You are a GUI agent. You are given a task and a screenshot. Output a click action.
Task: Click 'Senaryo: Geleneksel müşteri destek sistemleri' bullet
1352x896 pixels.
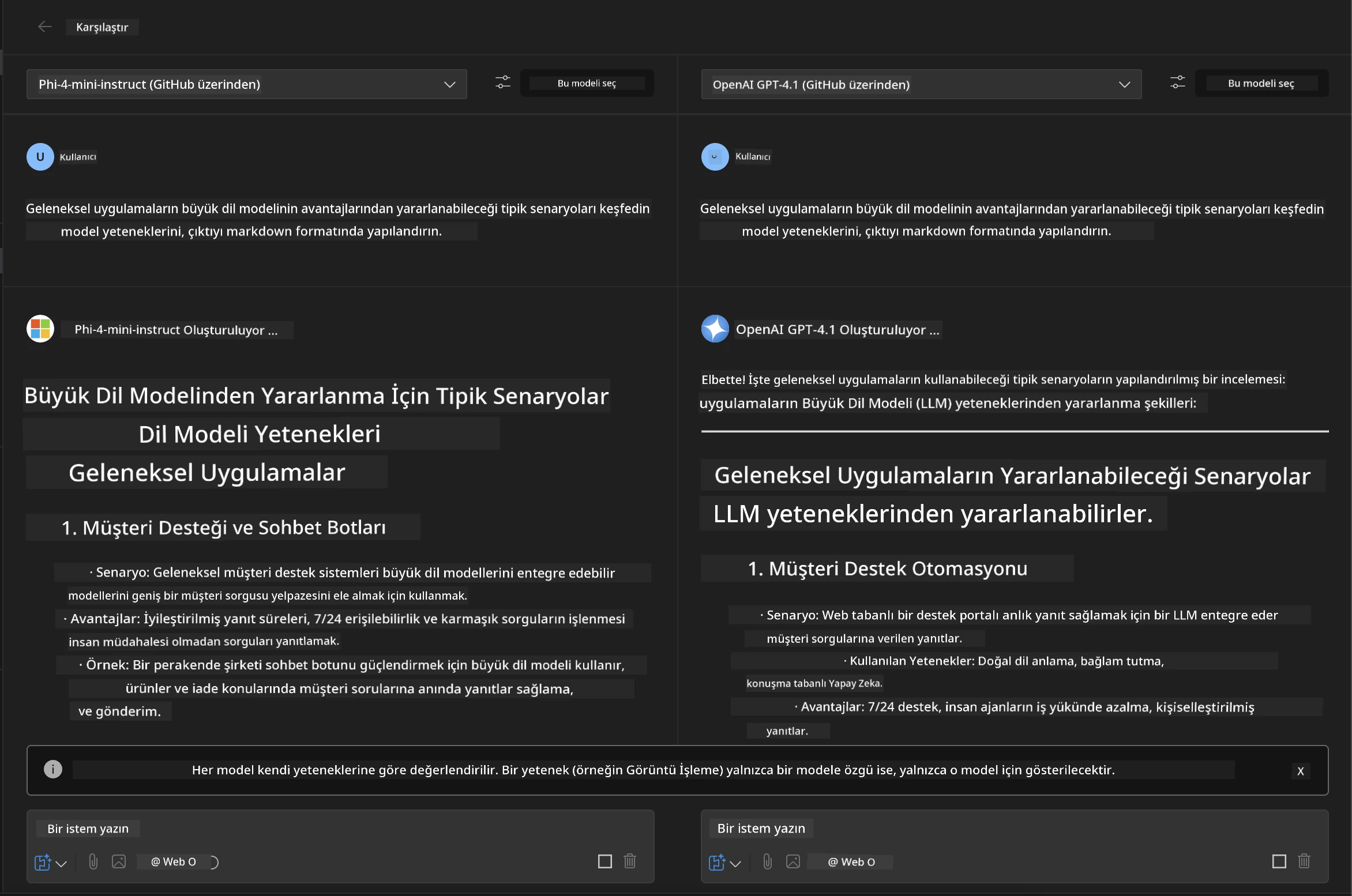click(352, 573)
